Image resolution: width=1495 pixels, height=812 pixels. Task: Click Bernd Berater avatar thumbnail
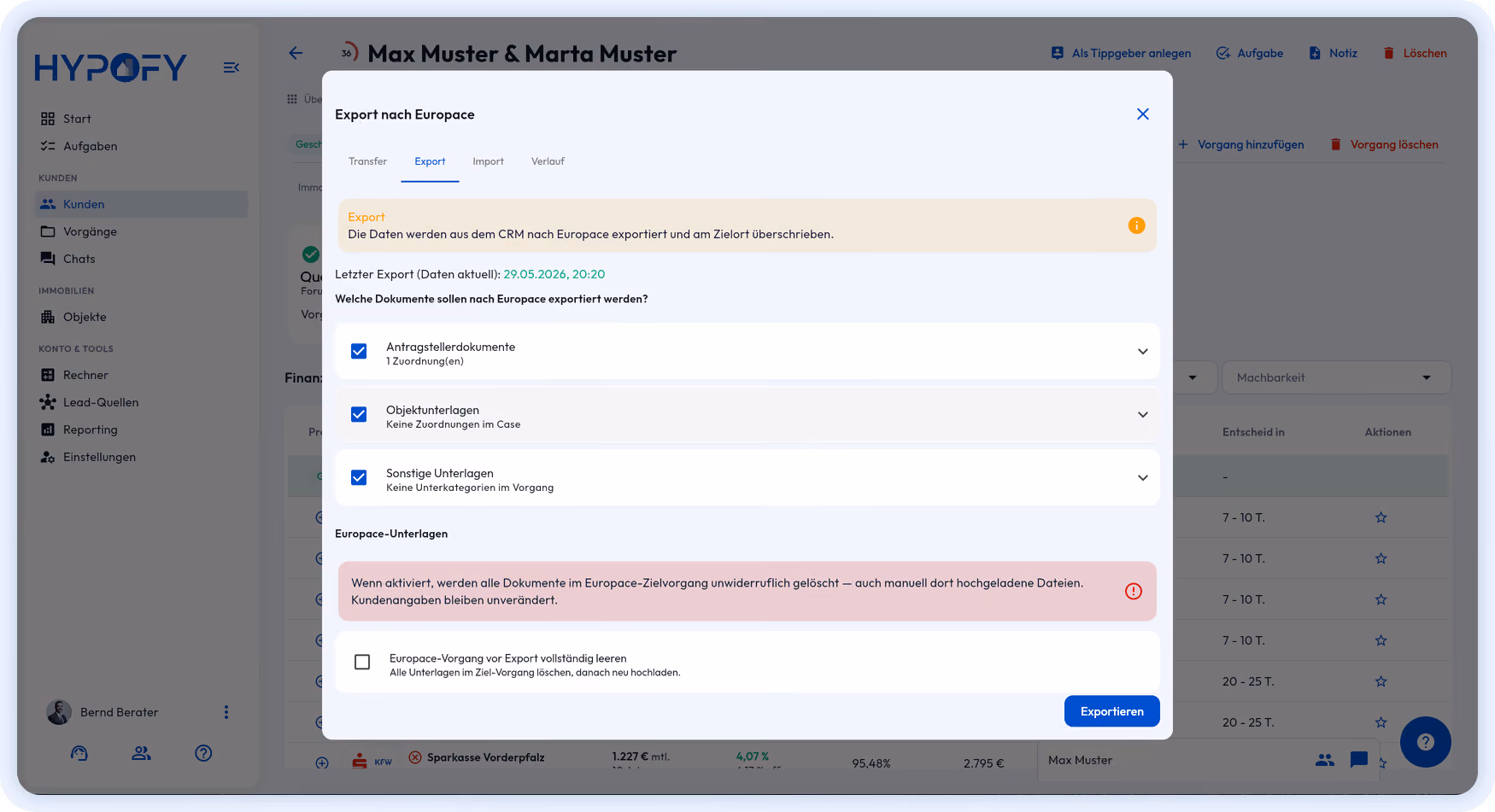tap(59, 712)
